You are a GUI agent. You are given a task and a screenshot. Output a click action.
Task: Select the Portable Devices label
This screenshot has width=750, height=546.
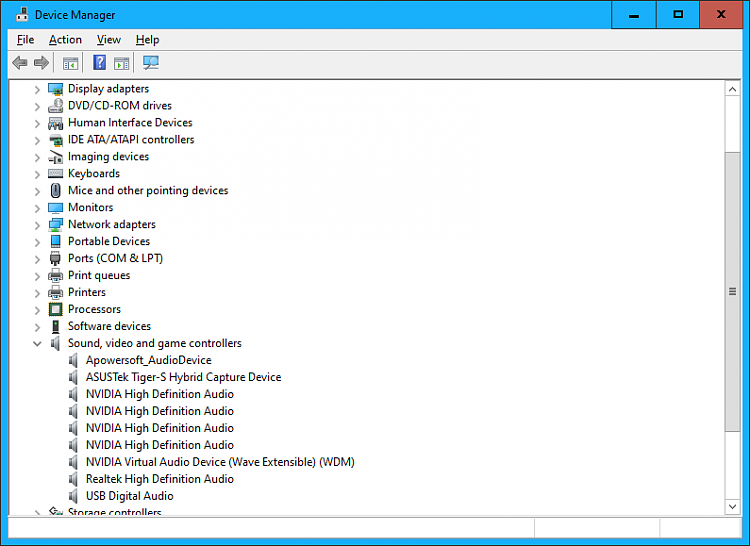(109, 241)
